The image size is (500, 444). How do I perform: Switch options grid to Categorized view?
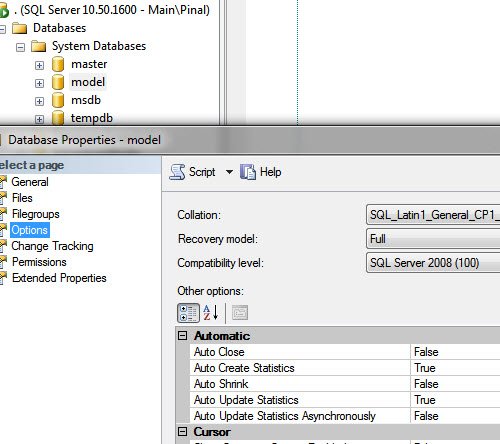click(188, 313)
